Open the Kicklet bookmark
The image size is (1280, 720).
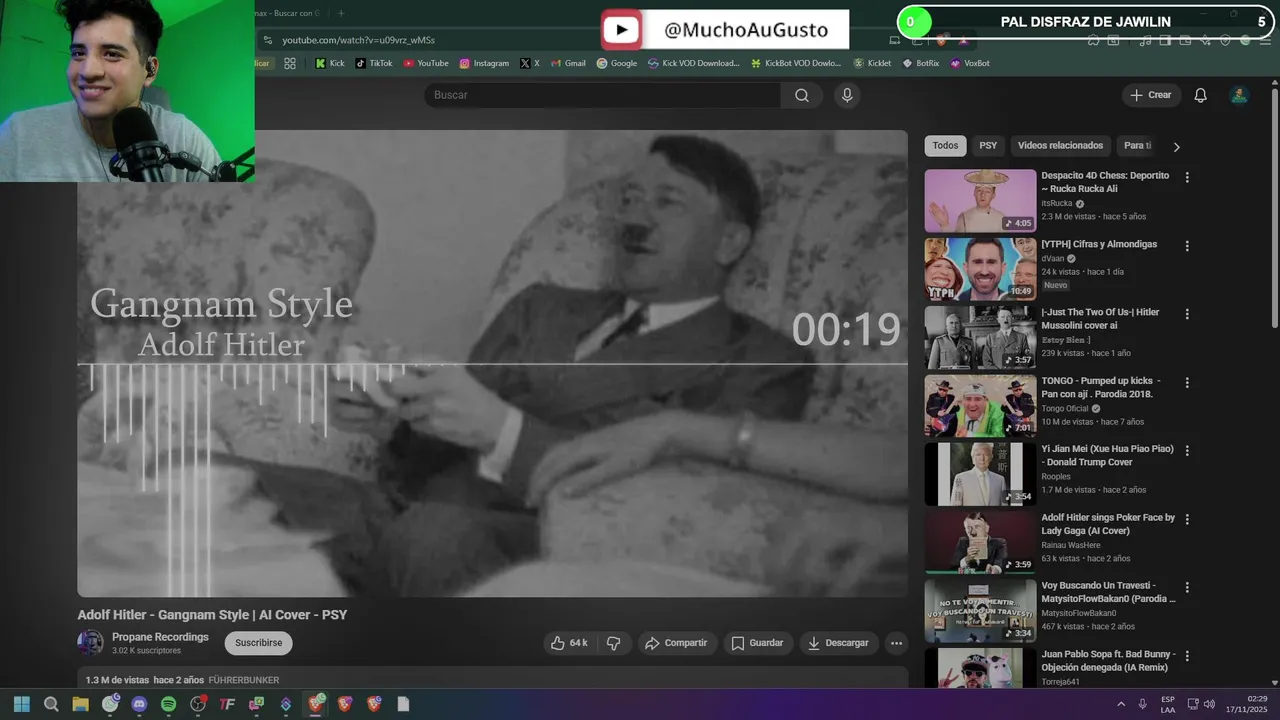coord(872,63)
